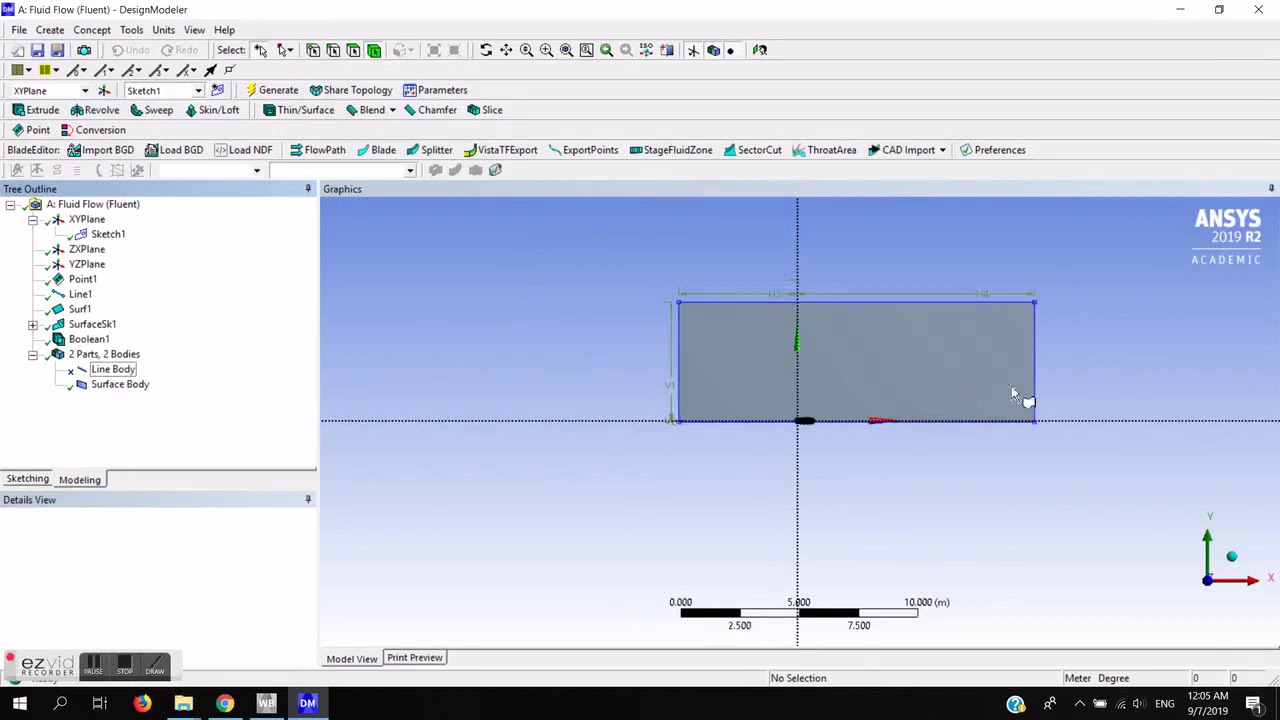Open the face color swatch dropdown
Screen dimensions: 1280x720
tap(28, 70)
